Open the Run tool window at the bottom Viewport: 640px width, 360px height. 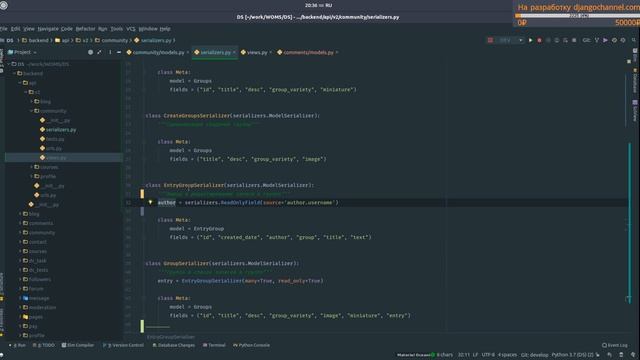point(17,345)
